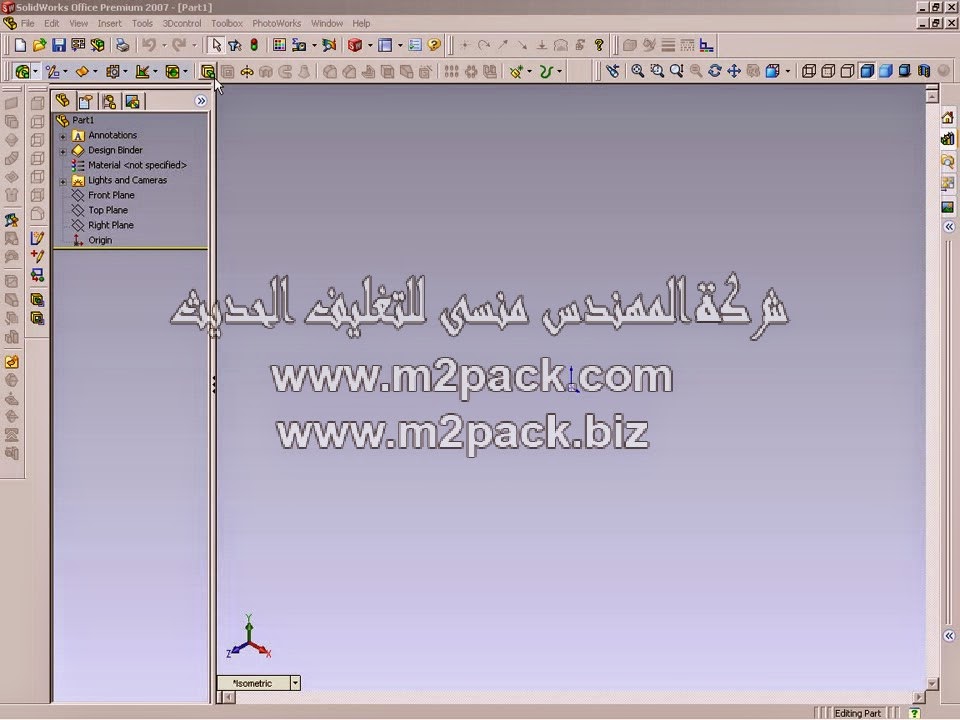The width and height of the screenshot is (960, 720).
Task: Open the Sketch pencil dropdown arrow
Action: pyautogui.click(x=66, y=72)
